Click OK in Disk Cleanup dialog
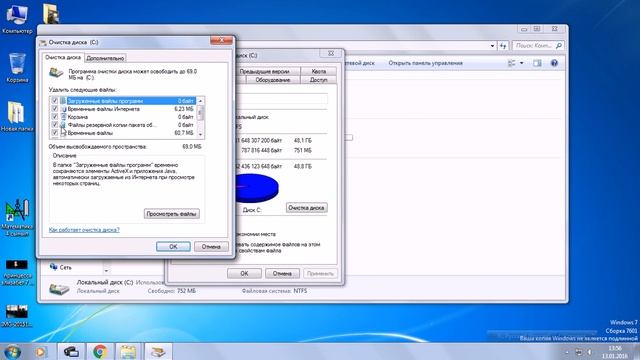640x360 pixels. pyautogui.click(x=173, y=247)
